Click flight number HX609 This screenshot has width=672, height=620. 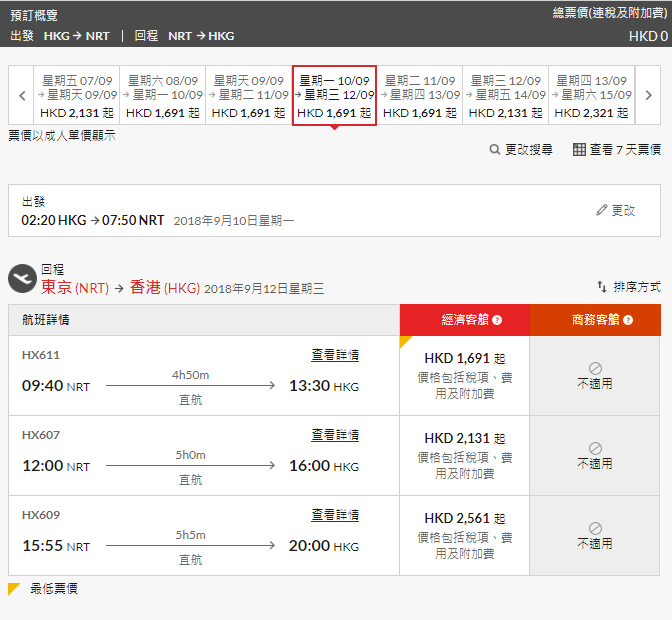41,515
